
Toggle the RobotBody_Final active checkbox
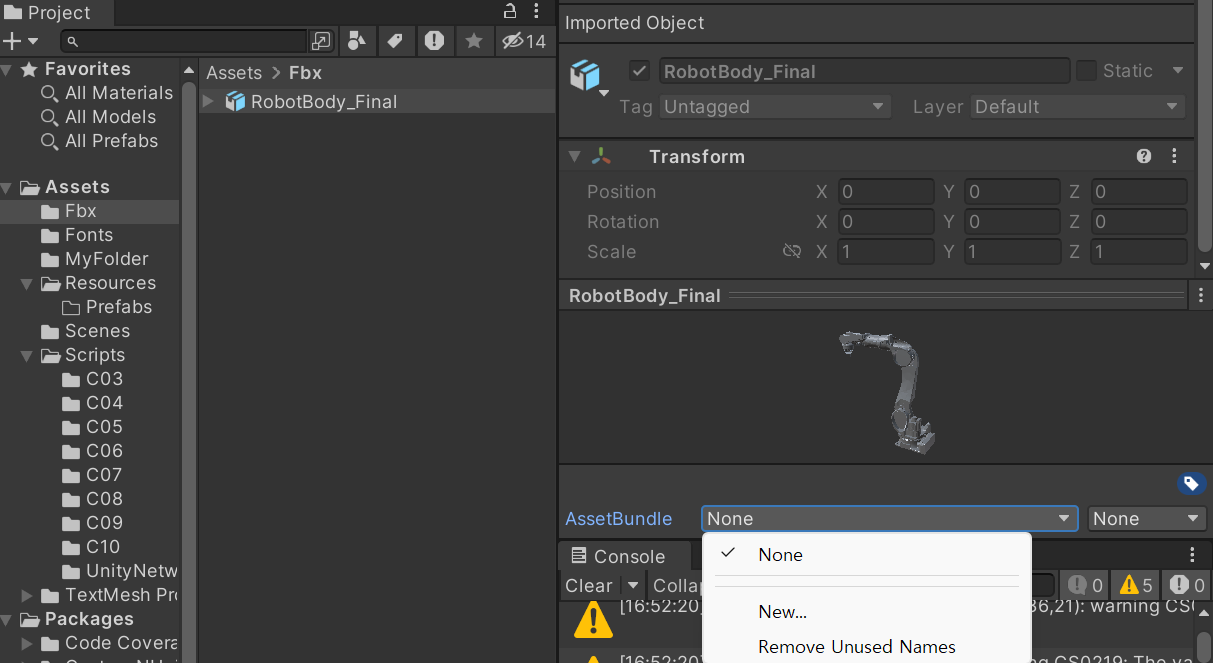point(640,71)
